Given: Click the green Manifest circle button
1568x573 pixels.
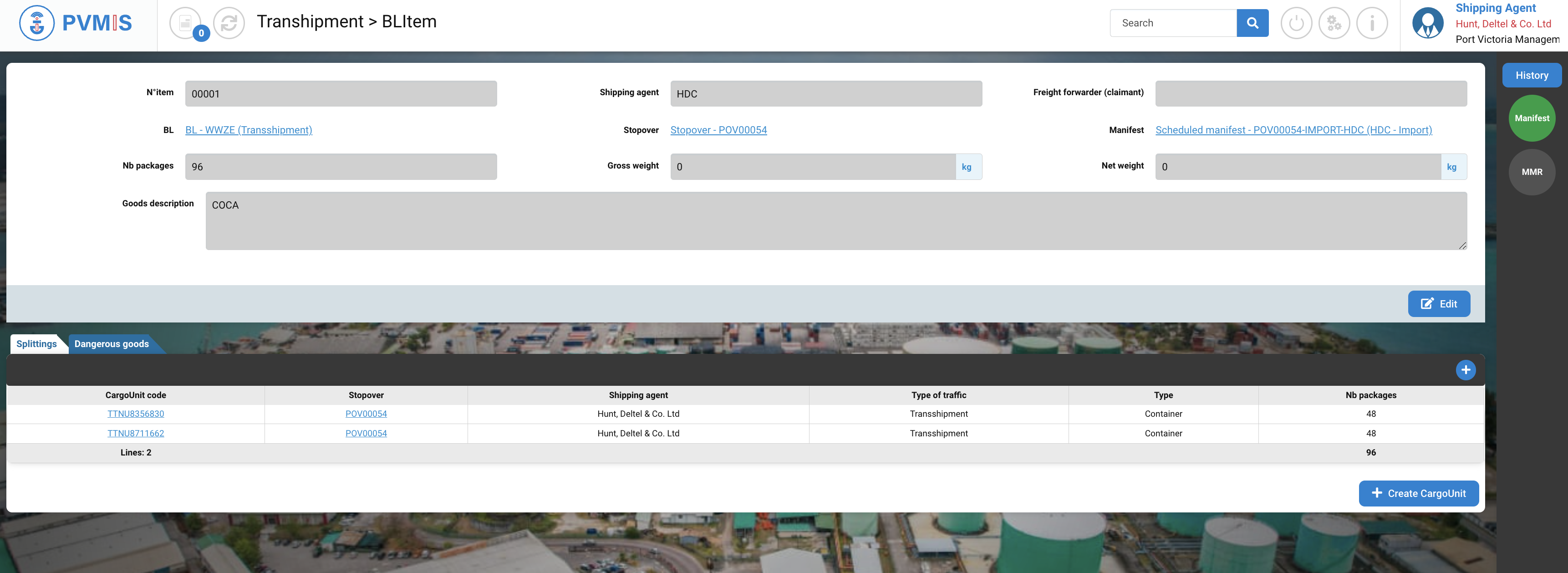Looking at the screenshot, I should coord(1532,118).
